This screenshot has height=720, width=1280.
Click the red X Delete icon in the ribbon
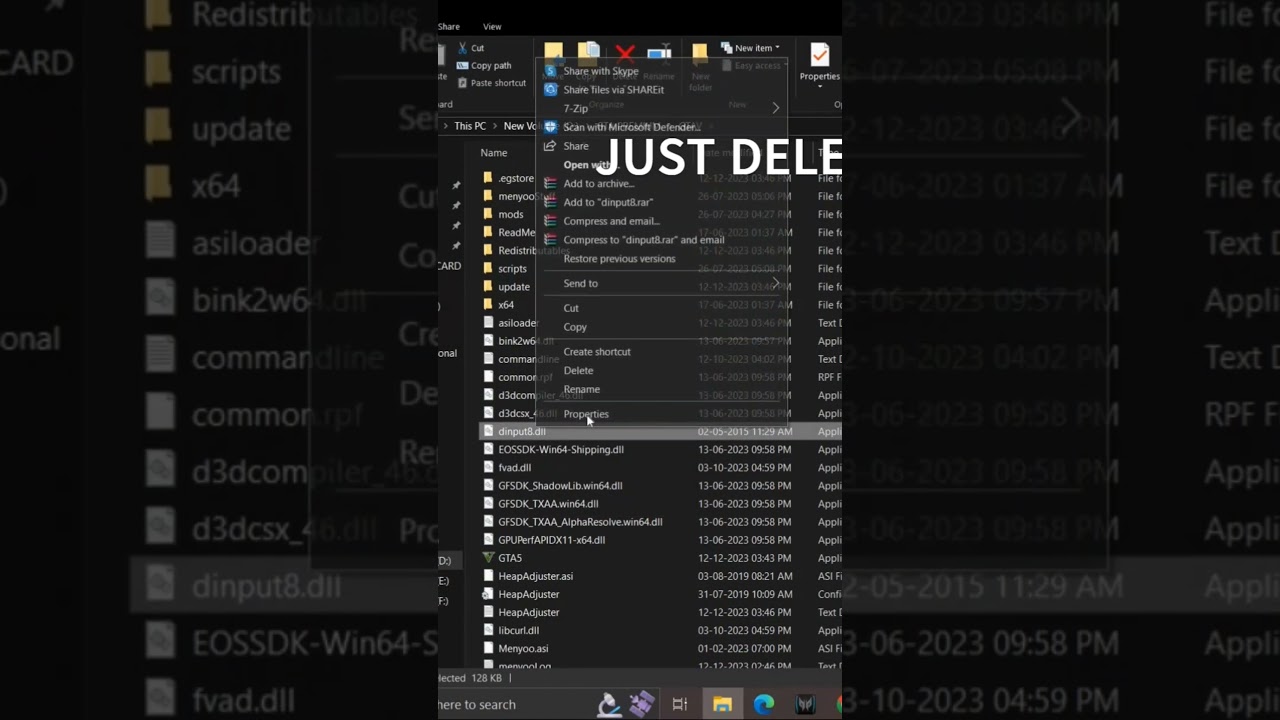point(625,53)
